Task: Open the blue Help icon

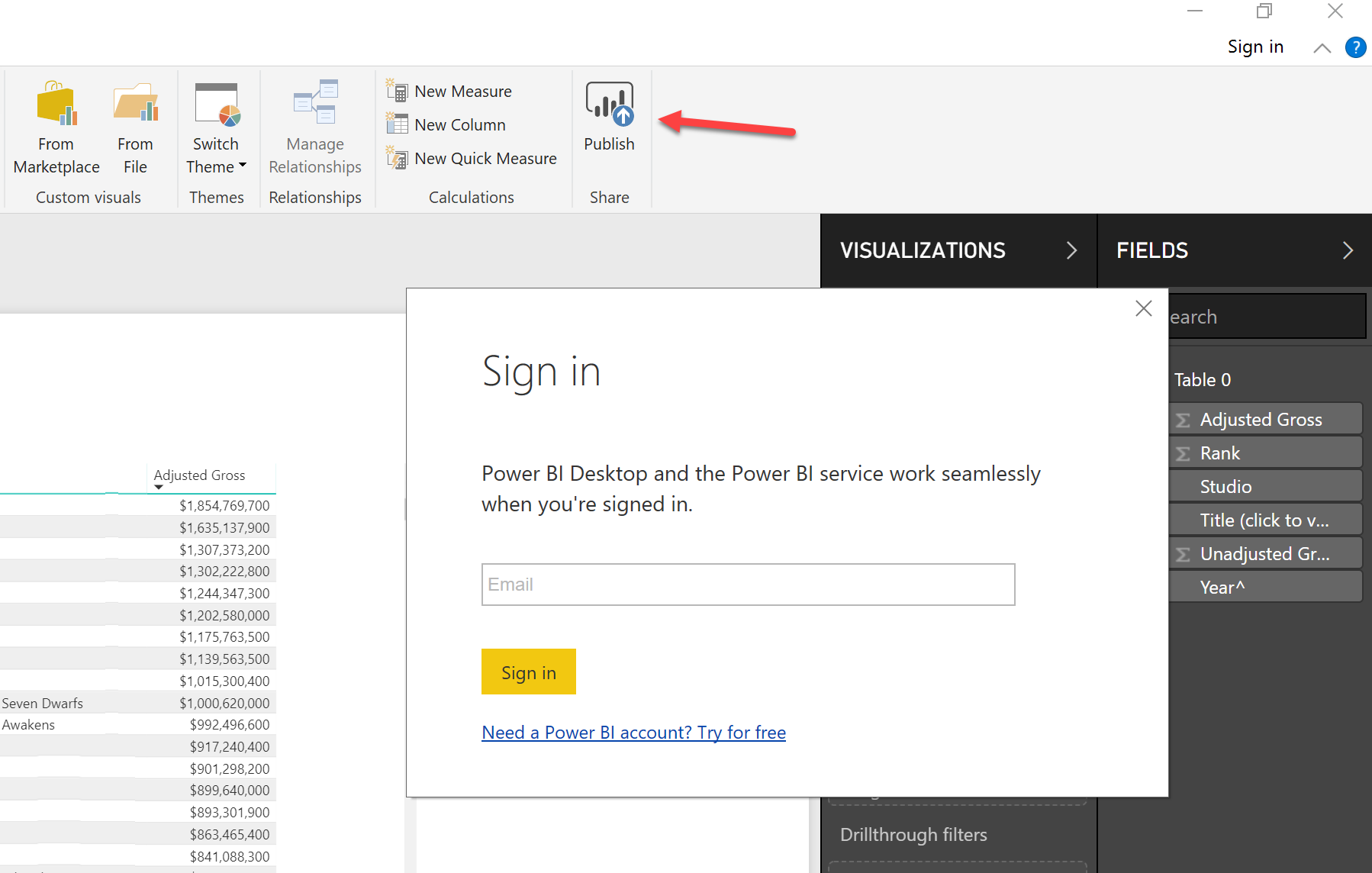Action: coord(1356,47)
